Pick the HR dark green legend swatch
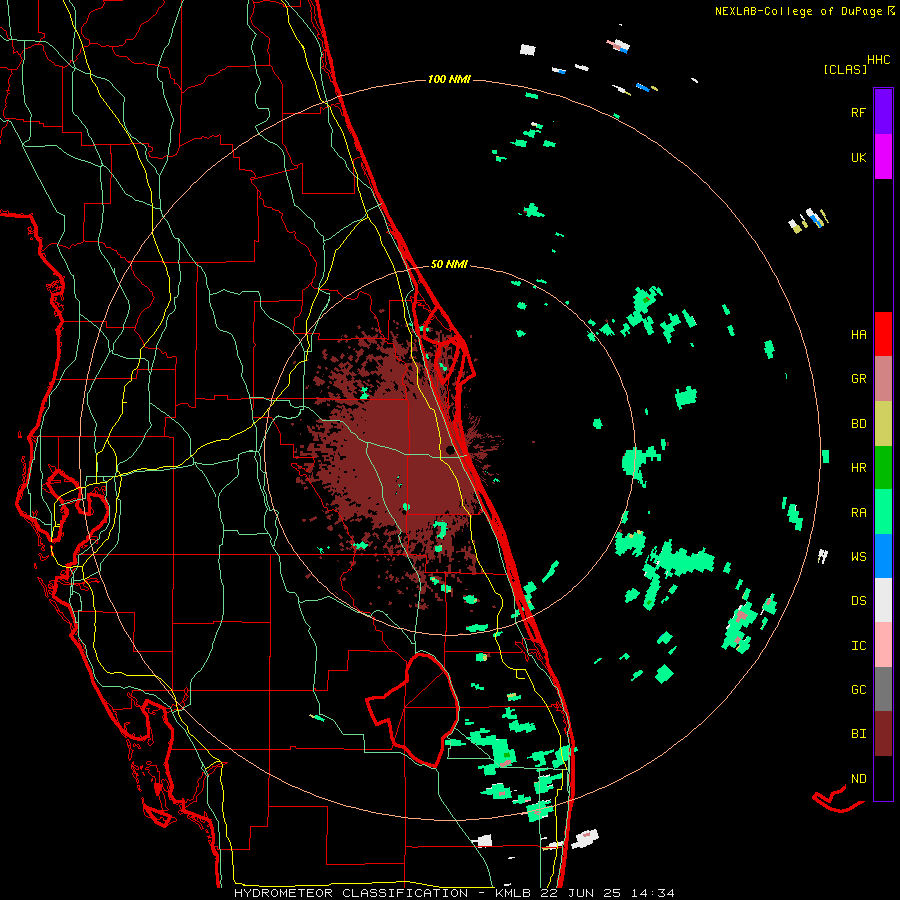Viewport: 900px width, 900px height. (883, 467)
